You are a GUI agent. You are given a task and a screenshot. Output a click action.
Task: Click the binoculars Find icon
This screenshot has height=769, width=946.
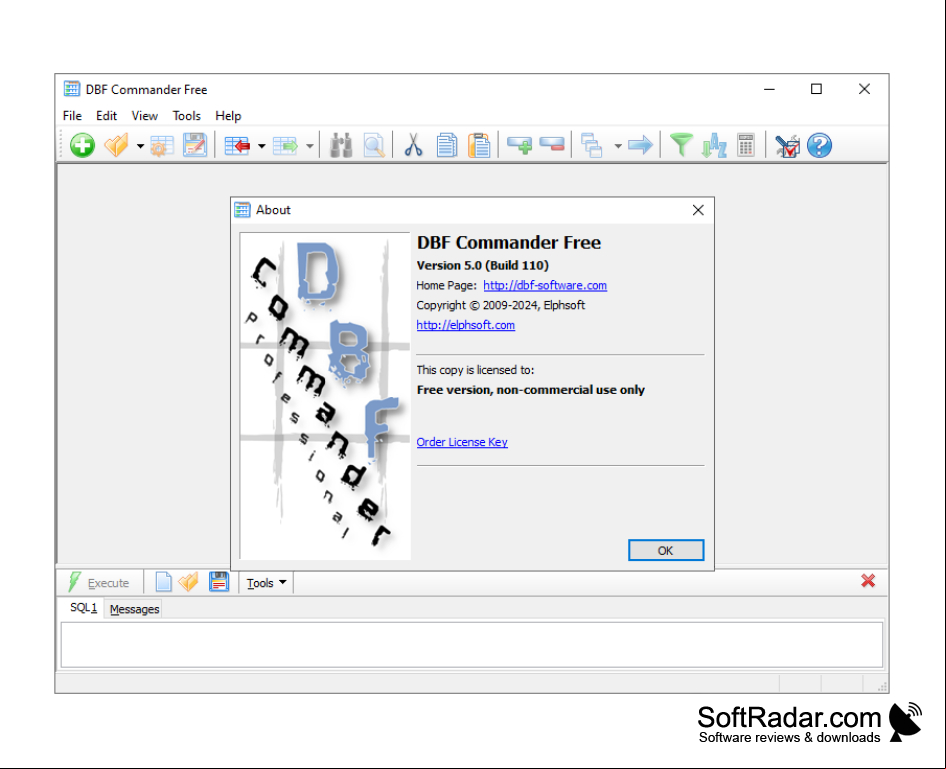click(341, 145)
